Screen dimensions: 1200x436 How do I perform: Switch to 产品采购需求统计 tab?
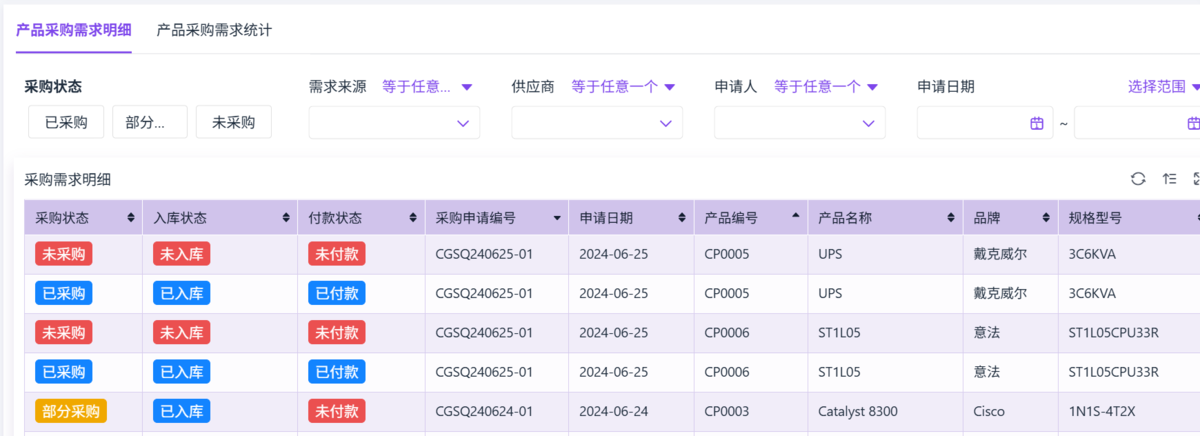click(x=214, y=30)
